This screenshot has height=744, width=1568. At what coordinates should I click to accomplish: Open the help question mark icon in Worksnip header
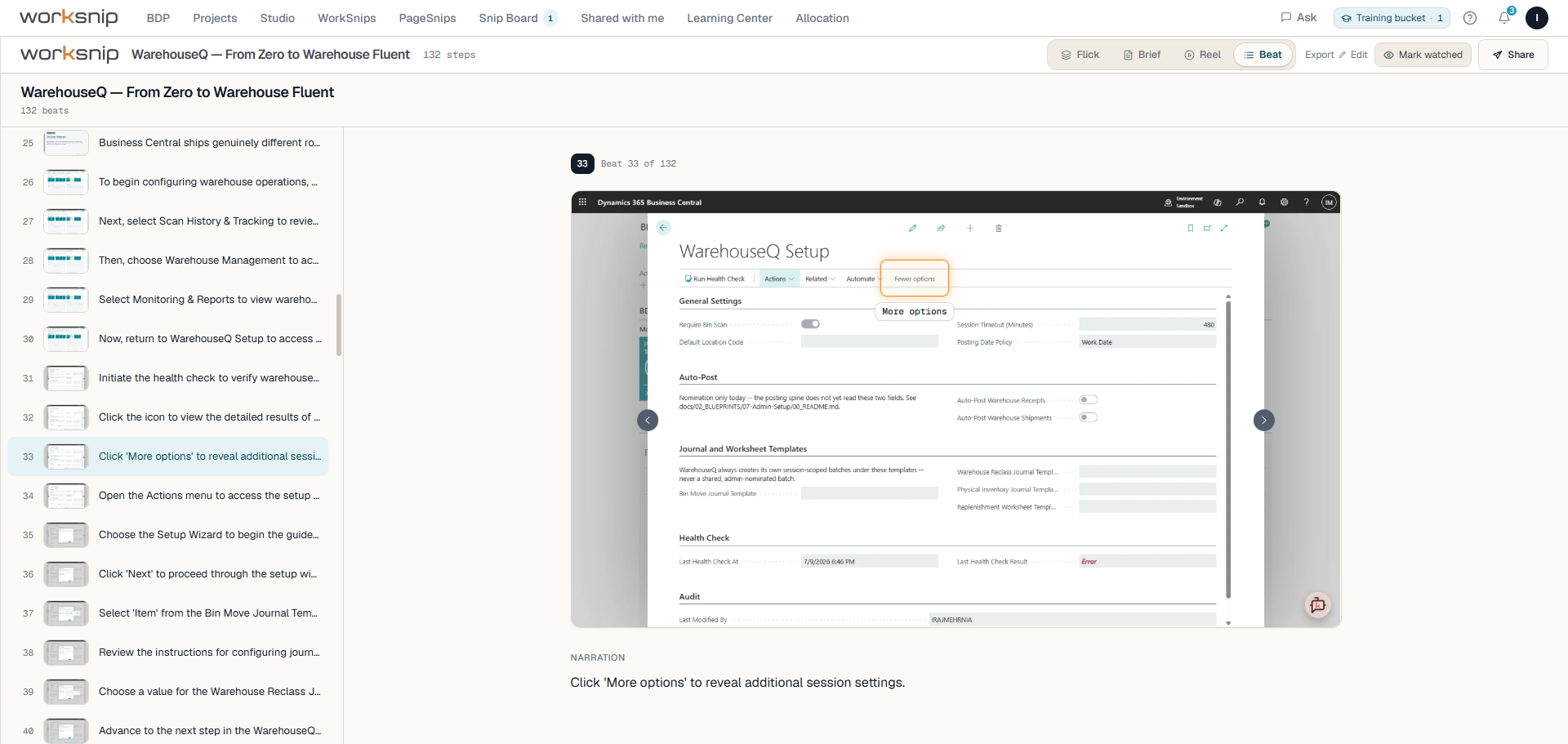point(1470,18)
